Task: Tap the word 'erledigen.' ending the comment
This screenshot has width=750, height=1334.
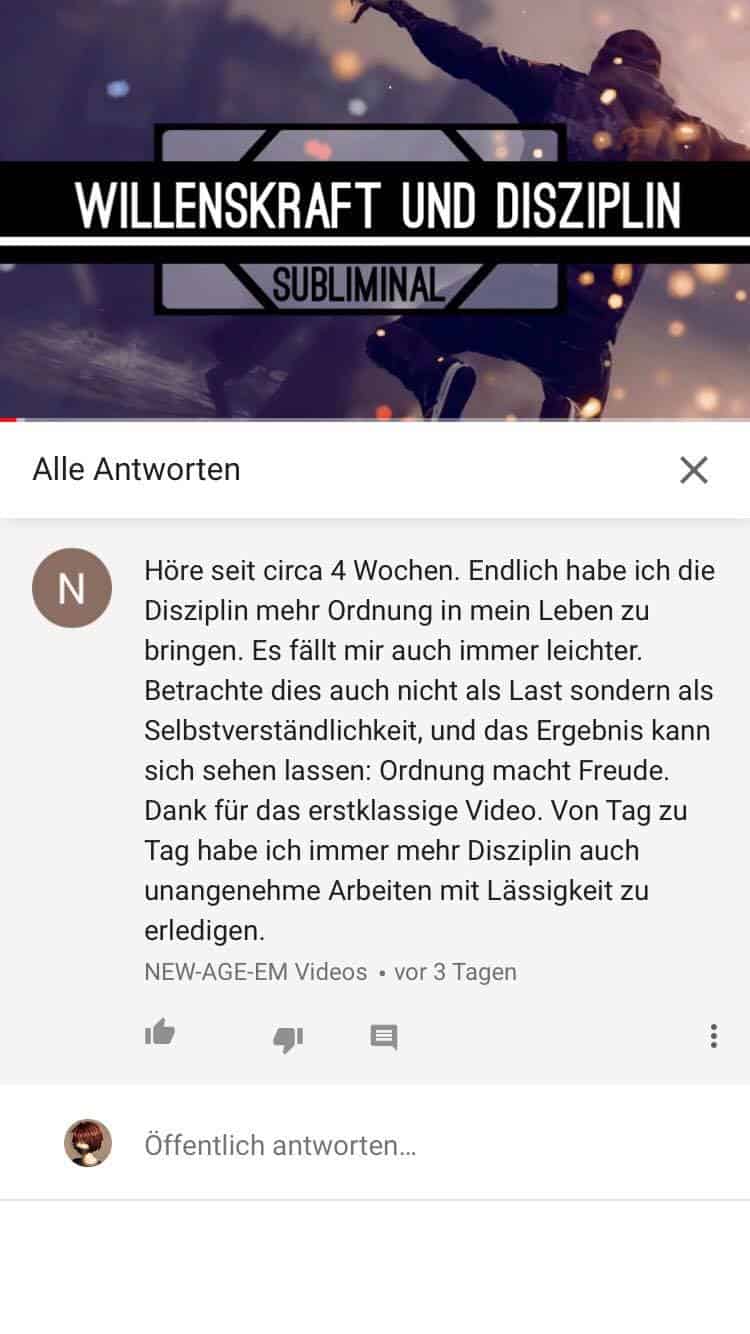Action: (204, 931)
